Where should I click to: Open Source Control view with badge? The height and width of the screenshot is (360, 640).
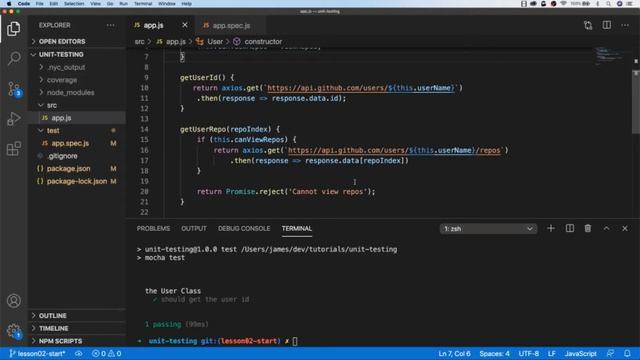14,89
